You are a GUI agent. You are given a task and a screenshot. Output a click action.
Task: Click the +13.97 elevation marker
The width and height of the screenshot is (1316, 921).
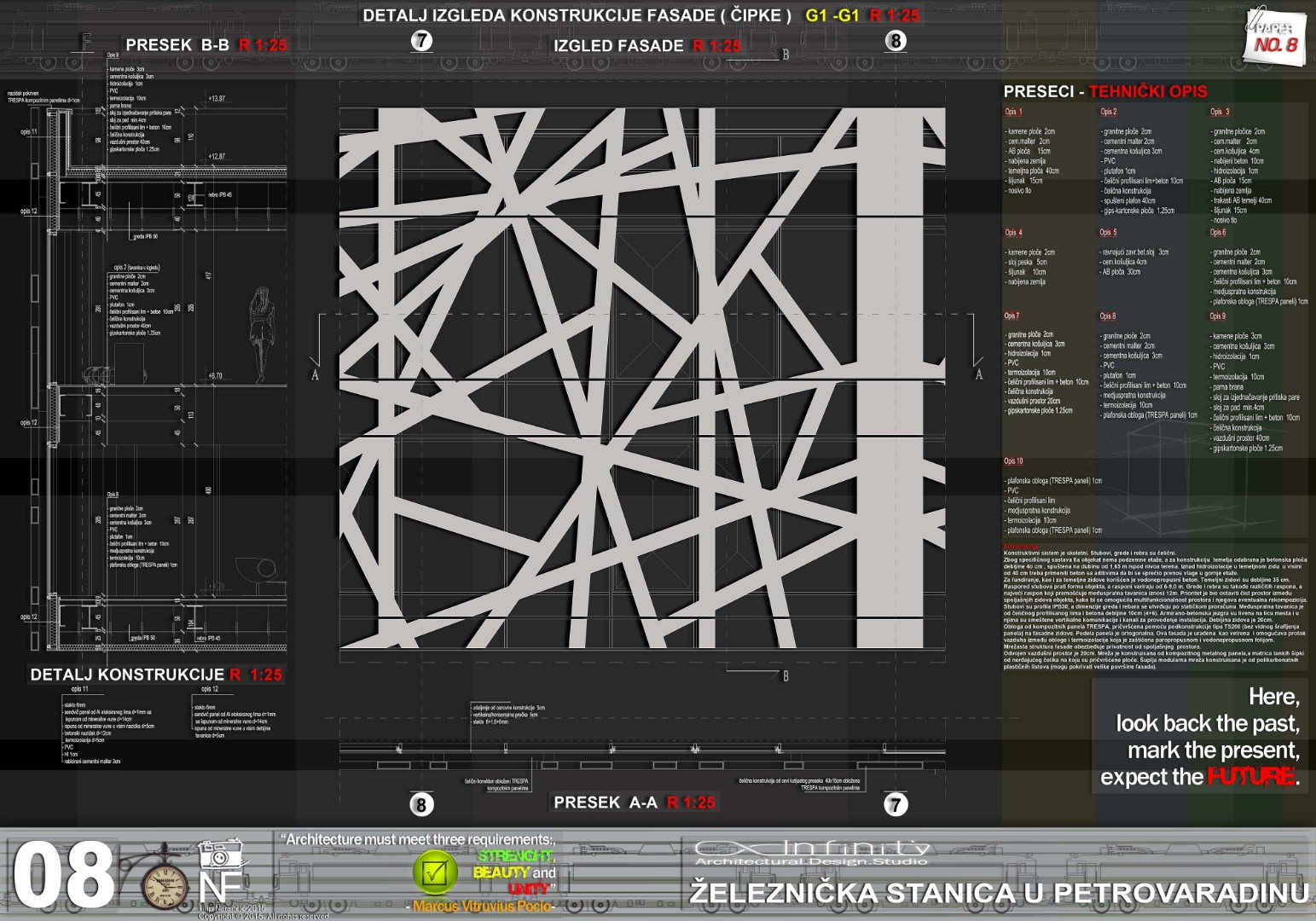click(217, 99)
